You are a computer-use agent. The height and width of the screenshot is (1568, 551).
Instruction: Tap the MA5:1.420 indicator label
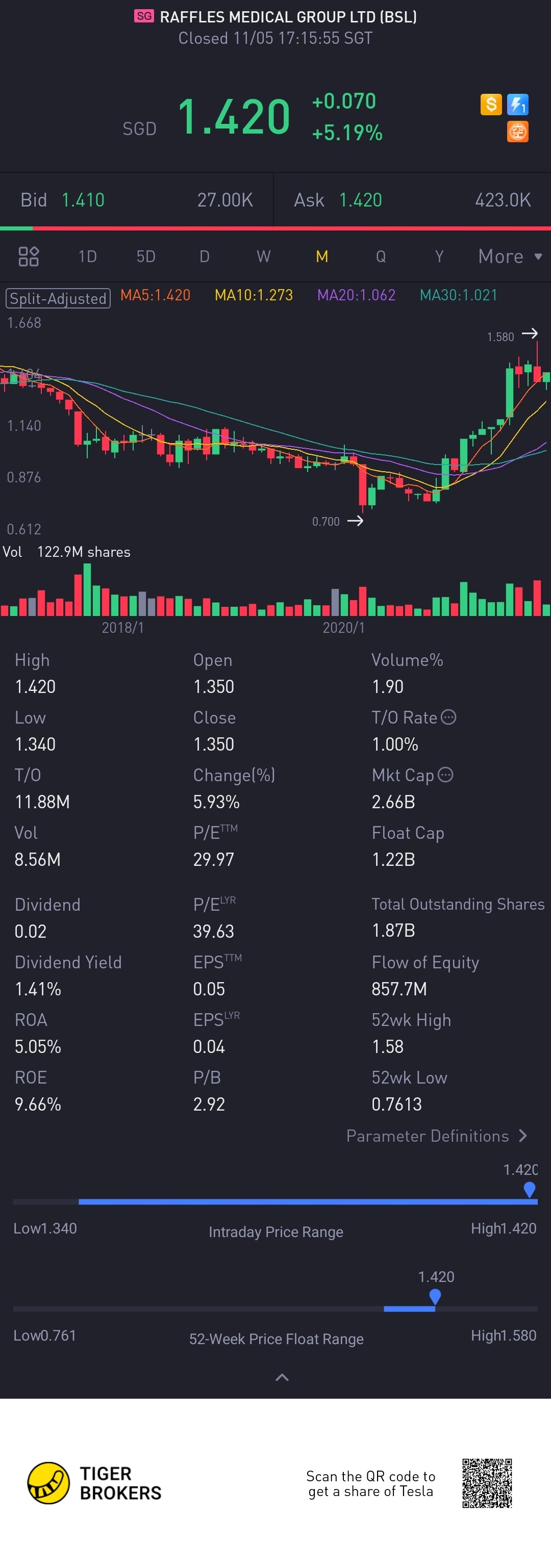(x=155, y=295)
